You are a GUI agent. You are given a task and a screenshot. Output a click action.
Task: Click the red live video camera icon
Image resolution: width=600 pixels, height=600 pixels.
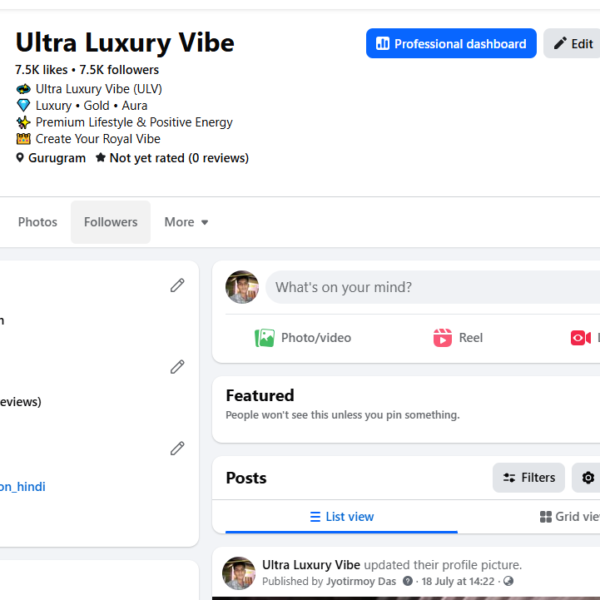coord(580,338)
